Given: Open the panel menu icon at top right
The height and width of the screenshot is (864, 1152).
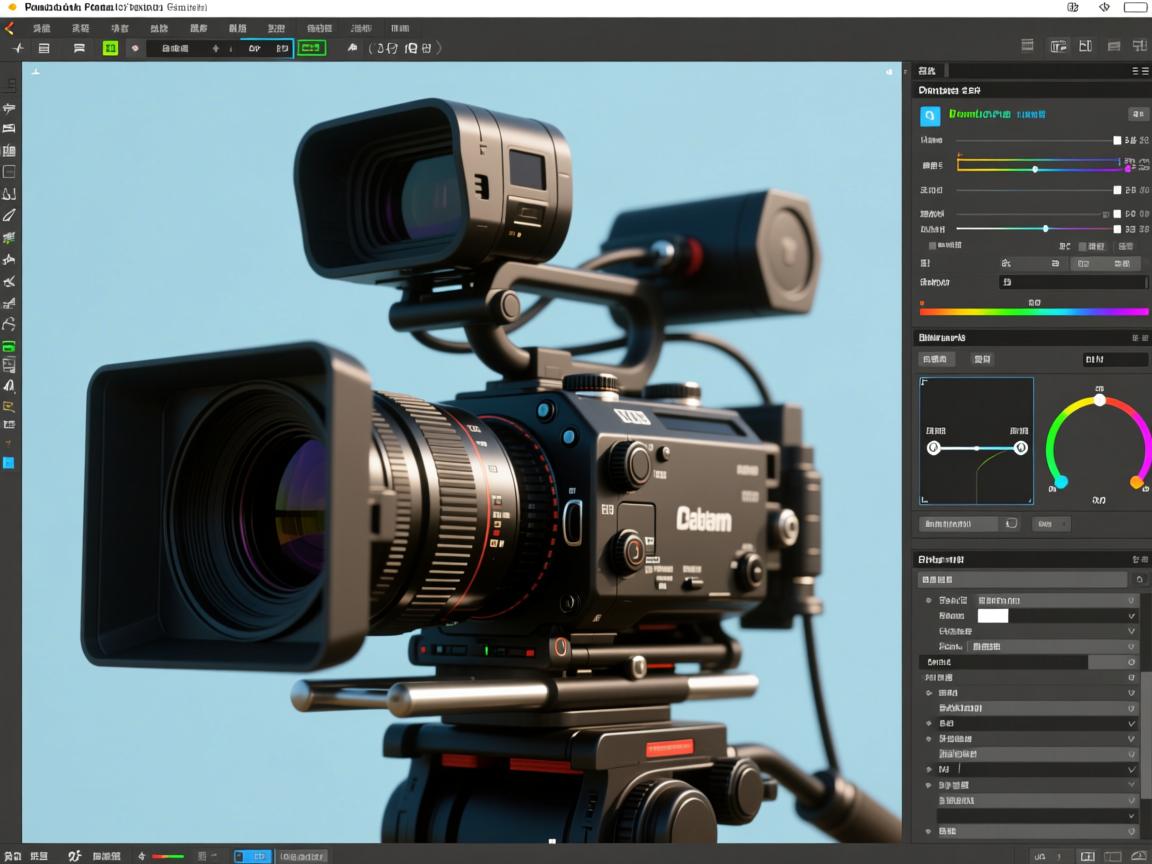Looking at the screenshot, I should point(1139,71).
